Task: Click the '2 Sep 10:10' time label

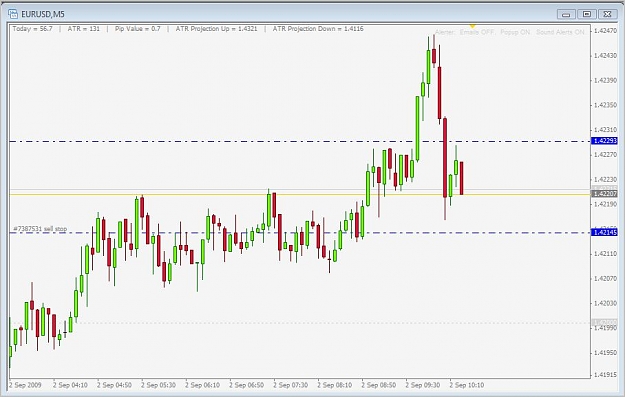Action: [467, 385]
